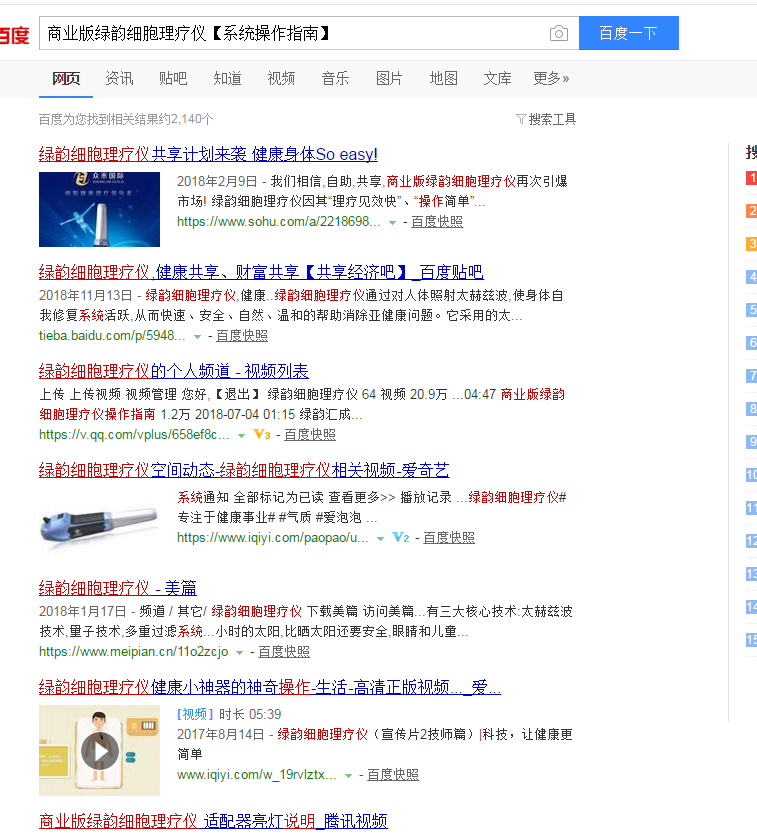Switch to the 资讯 tab
This screenshot has width=757, height=836.
tap(119, 78)
